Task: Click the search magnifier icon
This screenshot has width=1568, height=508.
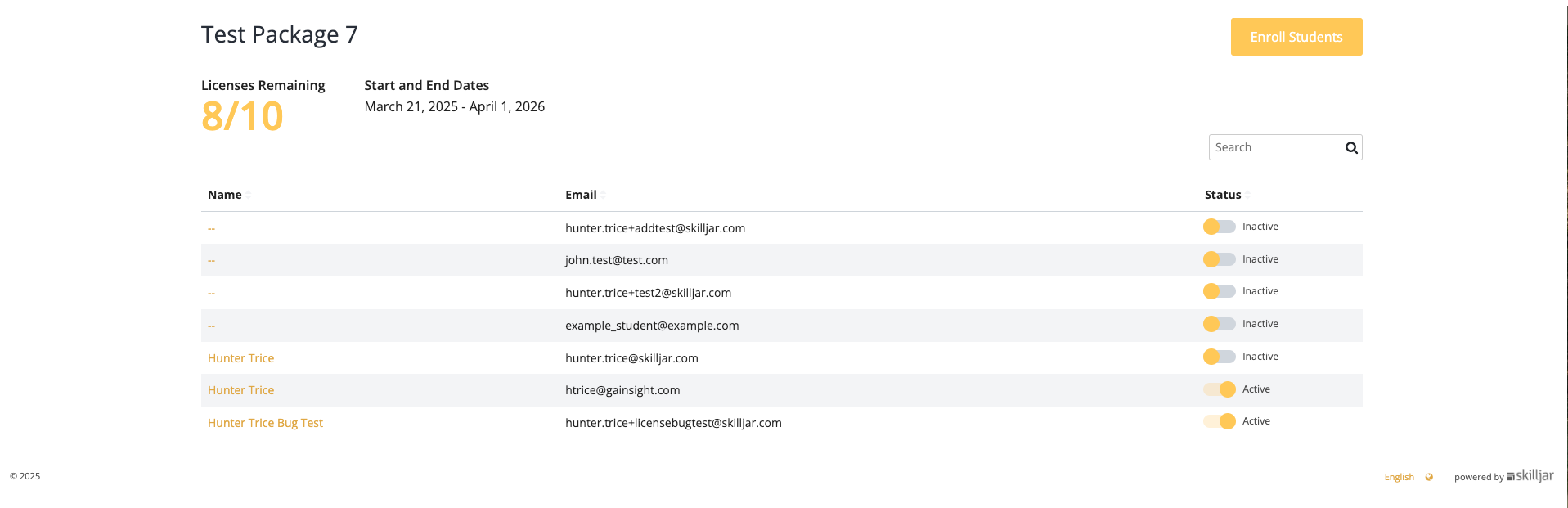Action: [1351, 148]
